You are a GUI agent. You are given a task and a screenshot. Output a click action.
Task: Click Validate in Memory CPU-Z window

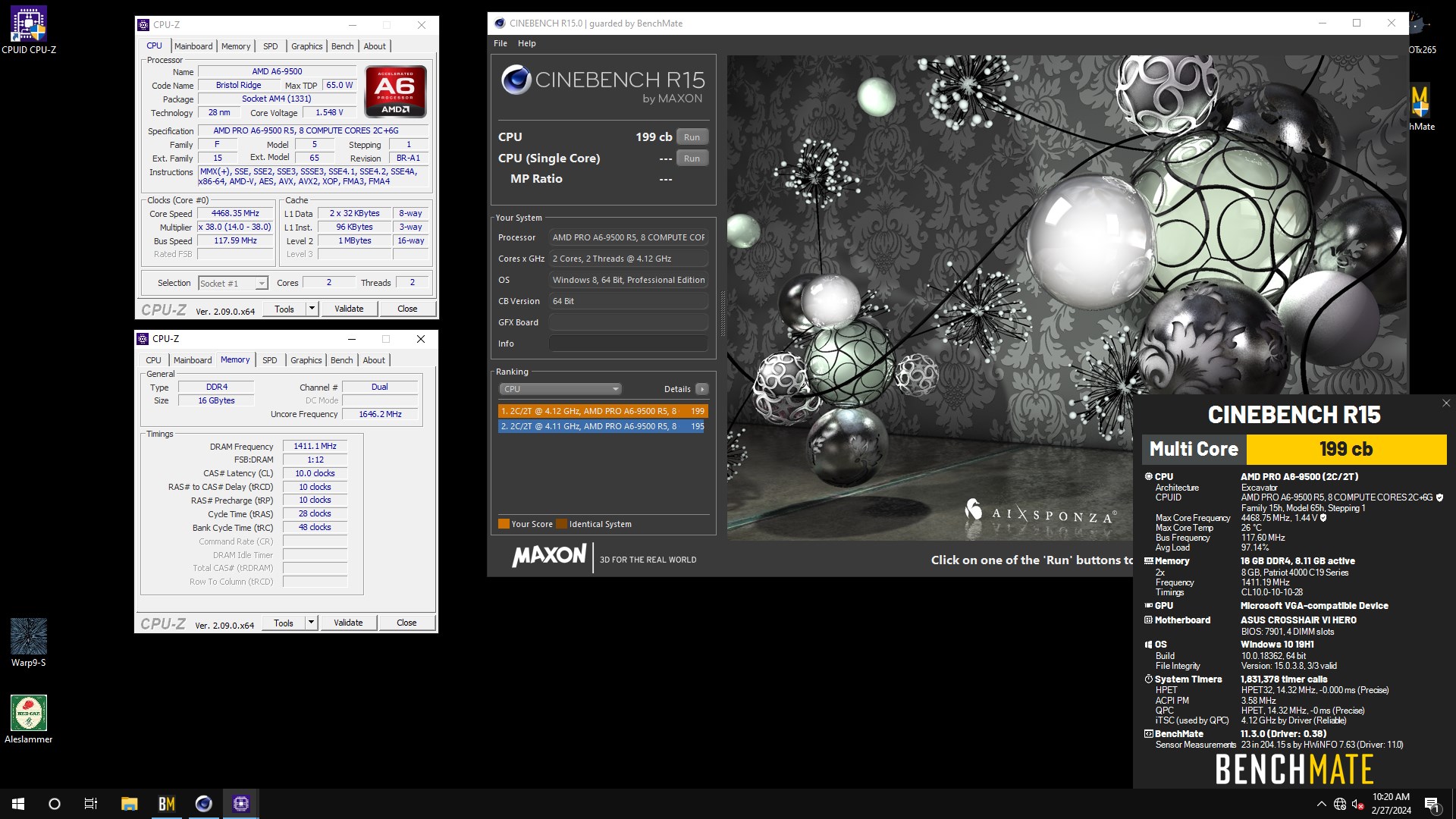[x=348, y=623]
